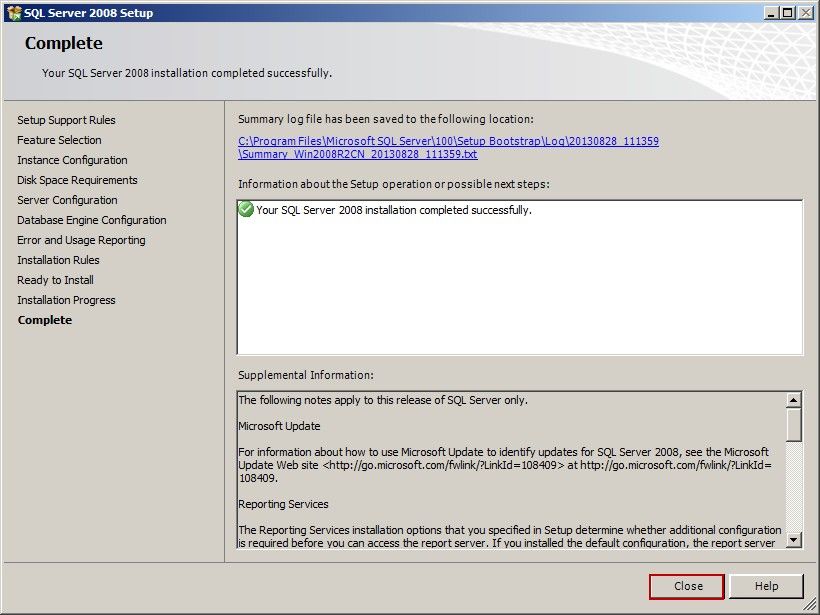
Task: Click the green success checkmark icon
Action: pos(246,209)
